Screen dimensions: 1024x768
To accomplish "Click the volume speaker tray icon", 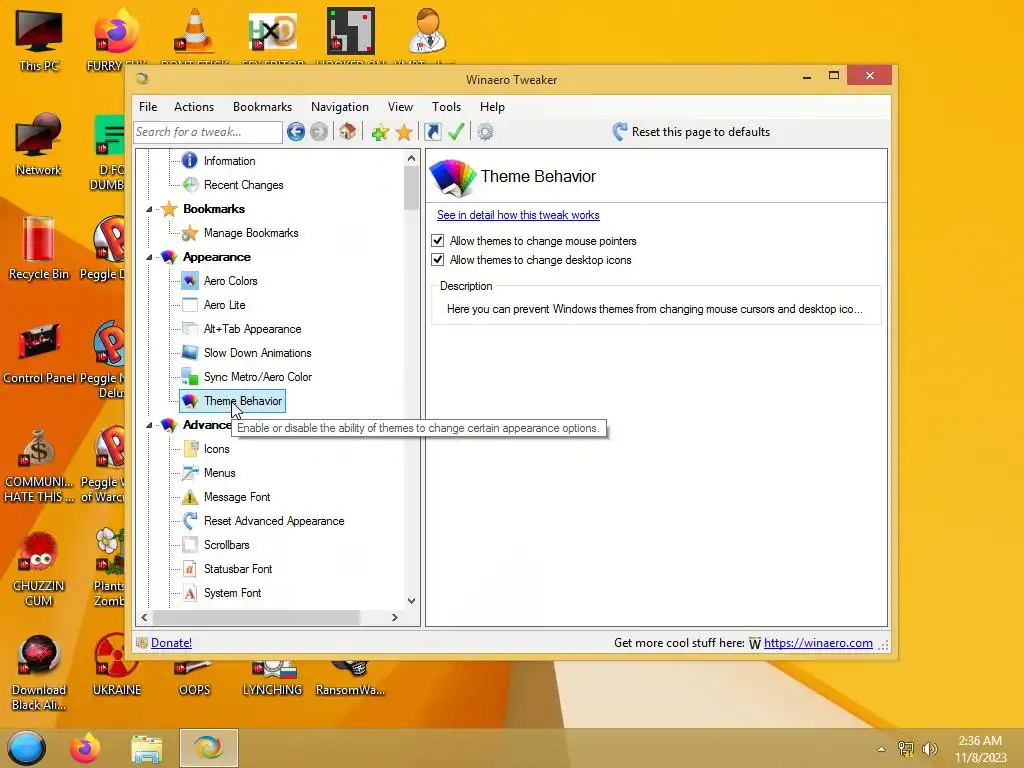I will pos(930,749).
